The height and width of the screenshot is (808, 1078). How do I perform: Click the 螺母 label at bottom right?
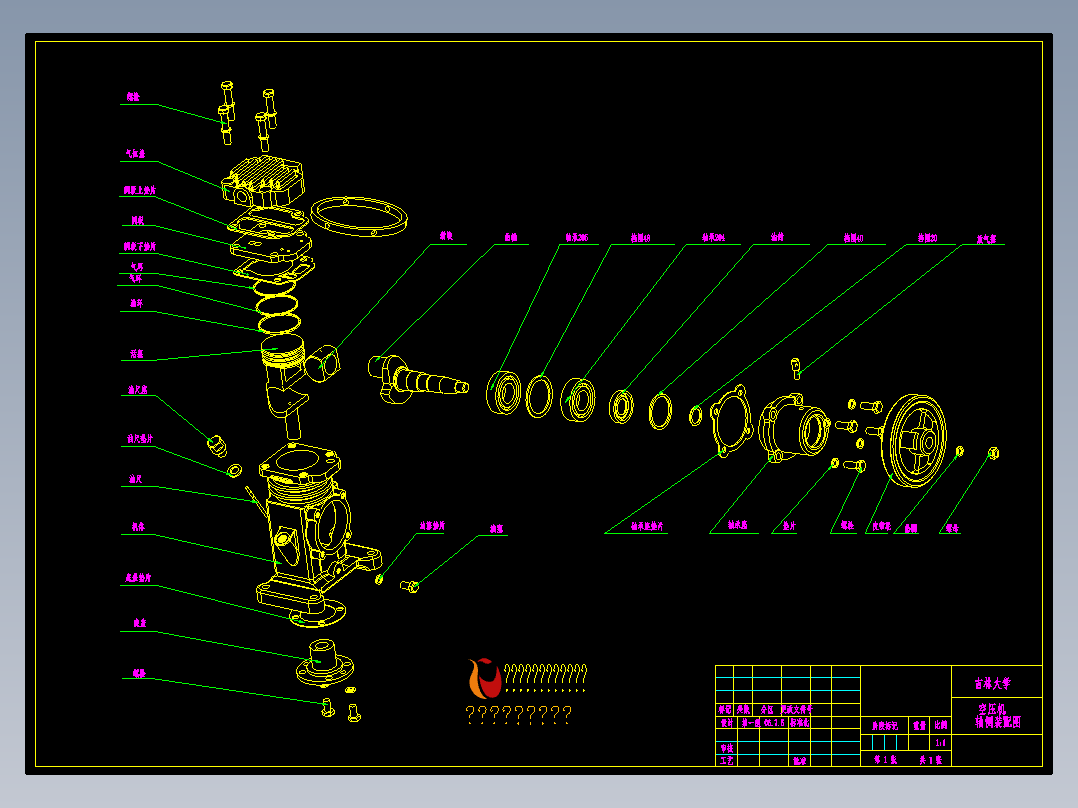[x=952, y=528]
